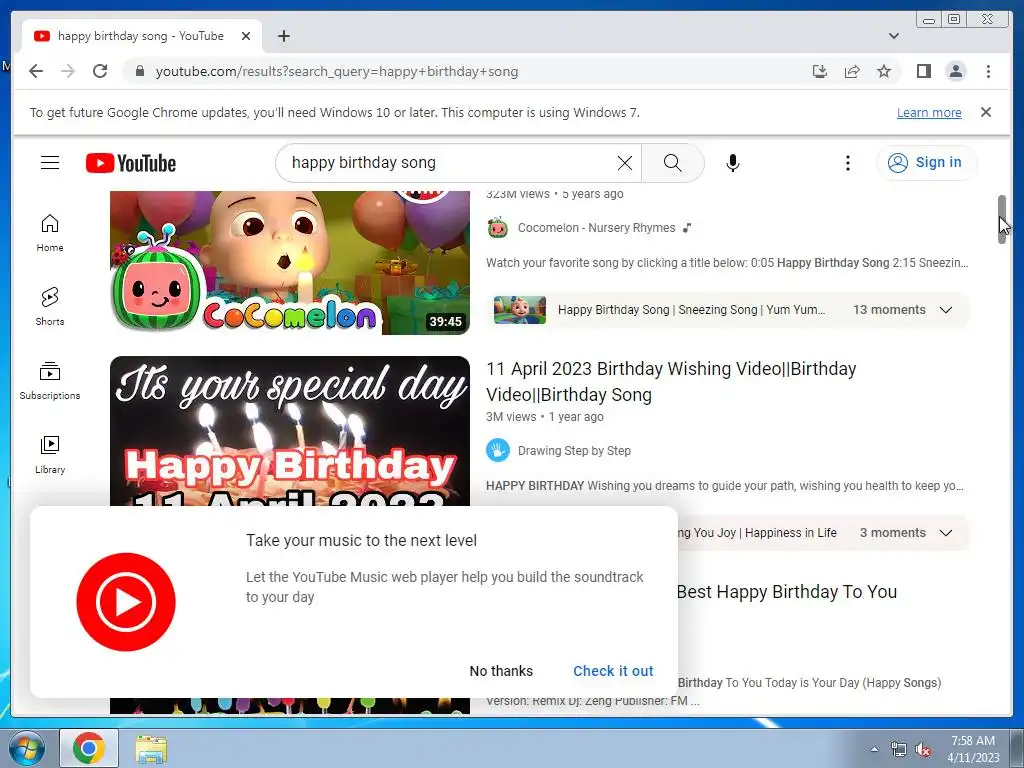Viewport: 1024px width, 768px height.
Task: Open the network tray icon
Action: (x=899, y=749)
